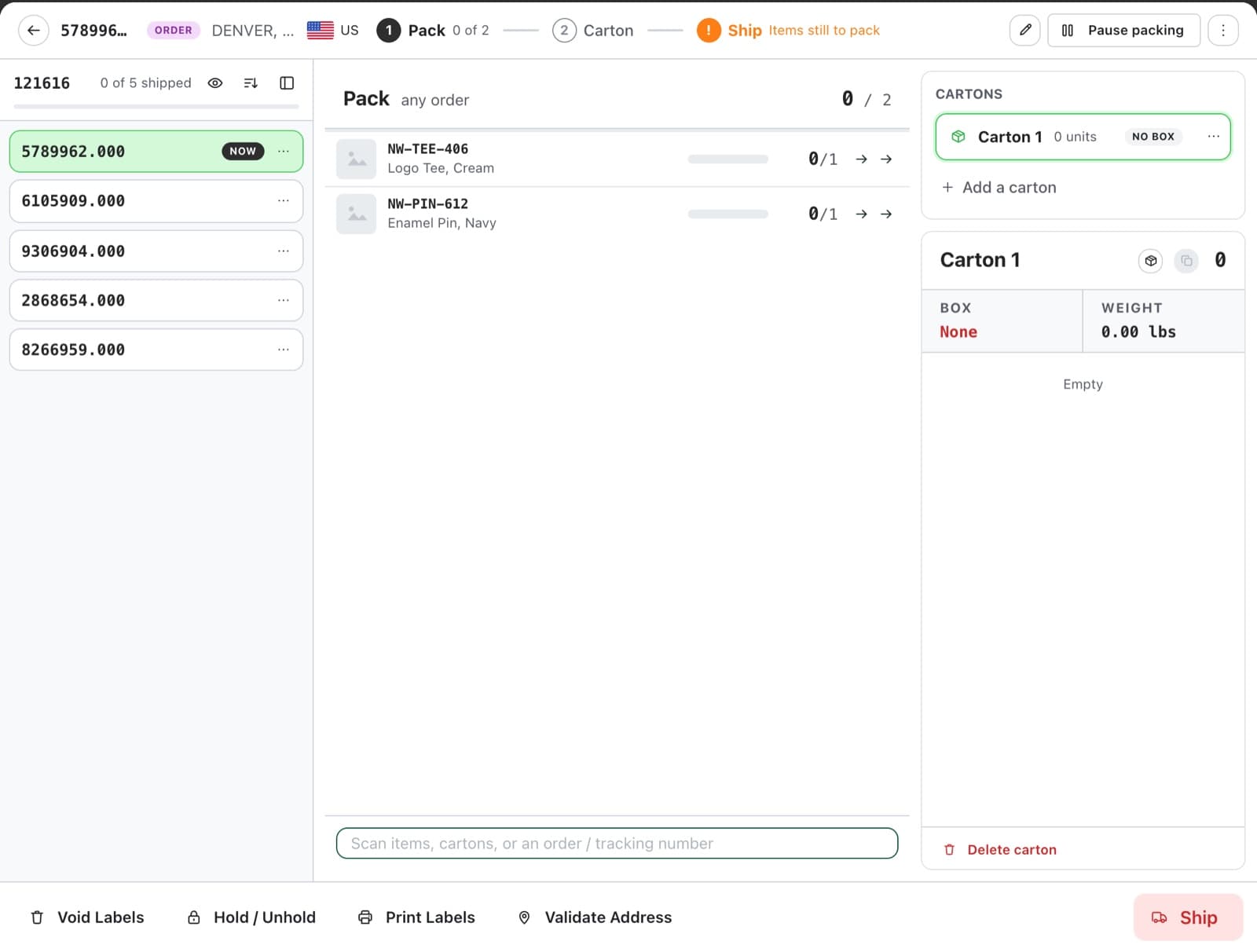Image resolution: width=1257 pixels, height=952 pixels.
Task: Click last arrow icon on NW-PIN-612 row
Action: [x=886, y=214]
